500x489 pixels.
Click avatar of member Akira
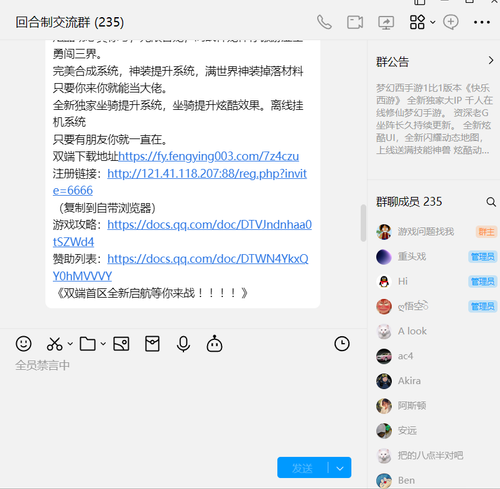point(384,381)
